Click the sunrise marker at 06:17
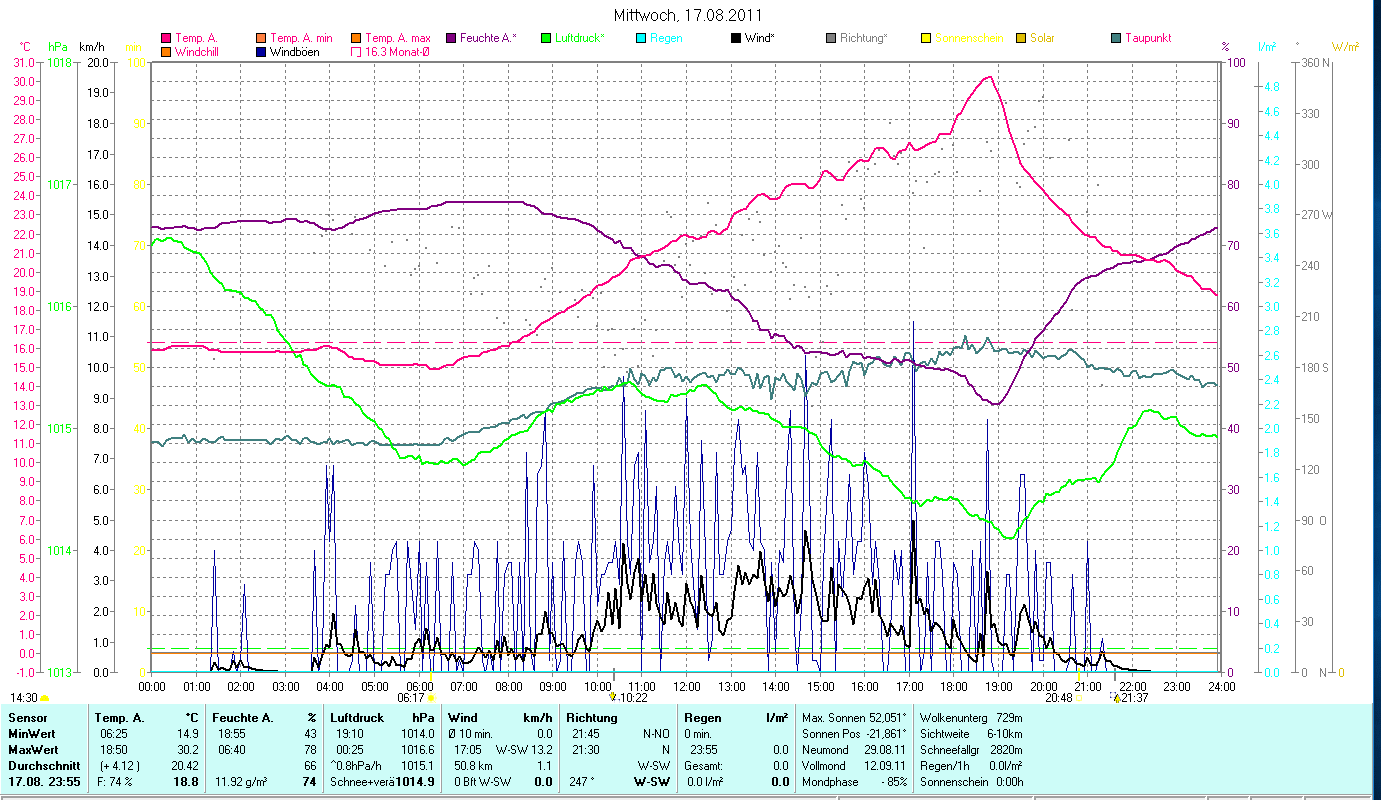The height and width of the screenshot is (800, 1381). [430, 698]
